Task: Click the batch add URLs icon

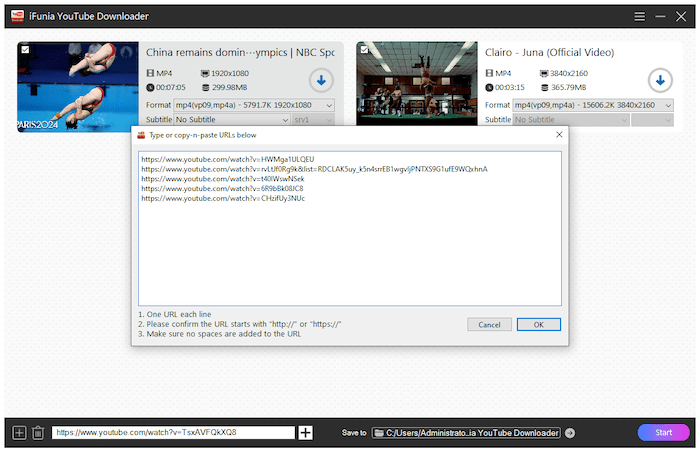Action: 18,432
